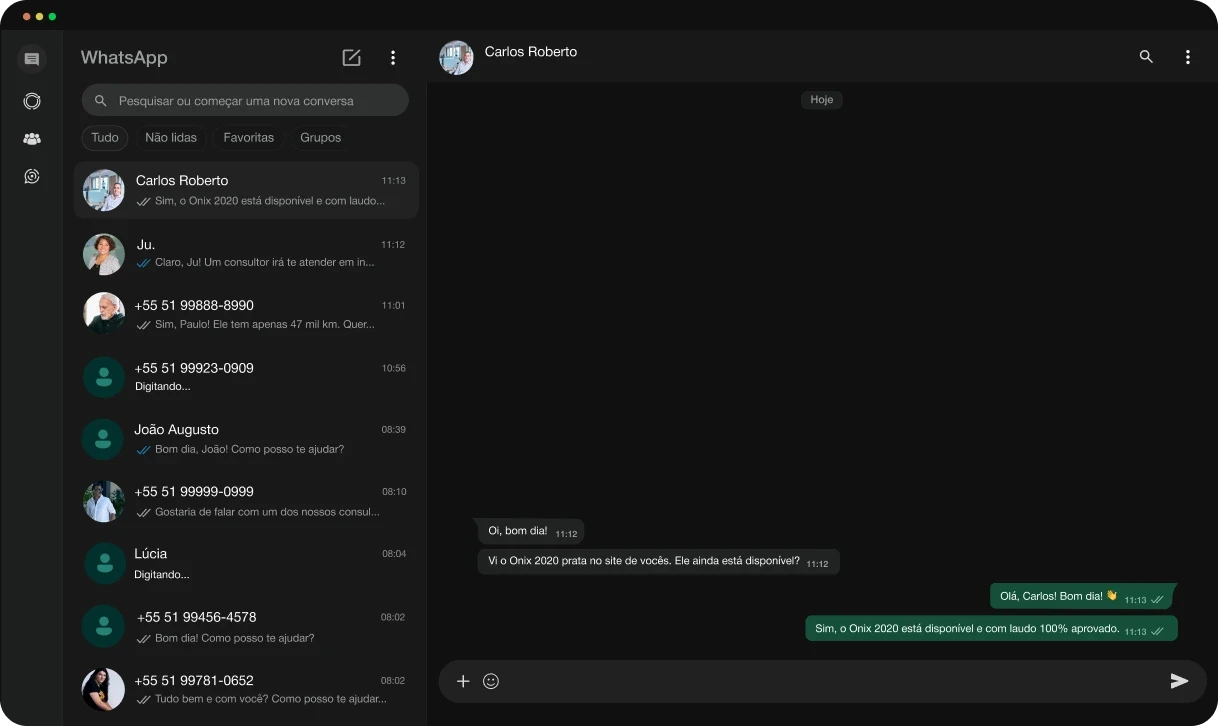Toggle the Grupos filter
Image resolution: width=1218 pixels, height=726 pixels.
[x=320, y=137]
